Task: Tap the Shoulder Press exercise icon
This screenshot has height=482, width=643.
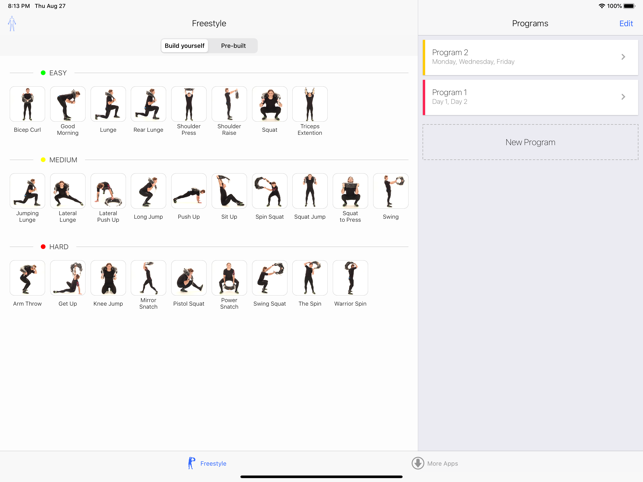Action: pyautogui.click(x=189, y=105)
